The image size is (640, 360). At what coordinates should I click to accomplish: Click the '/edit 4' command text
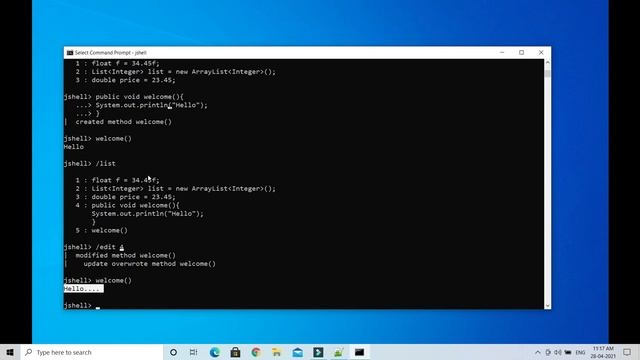(109, 247)
